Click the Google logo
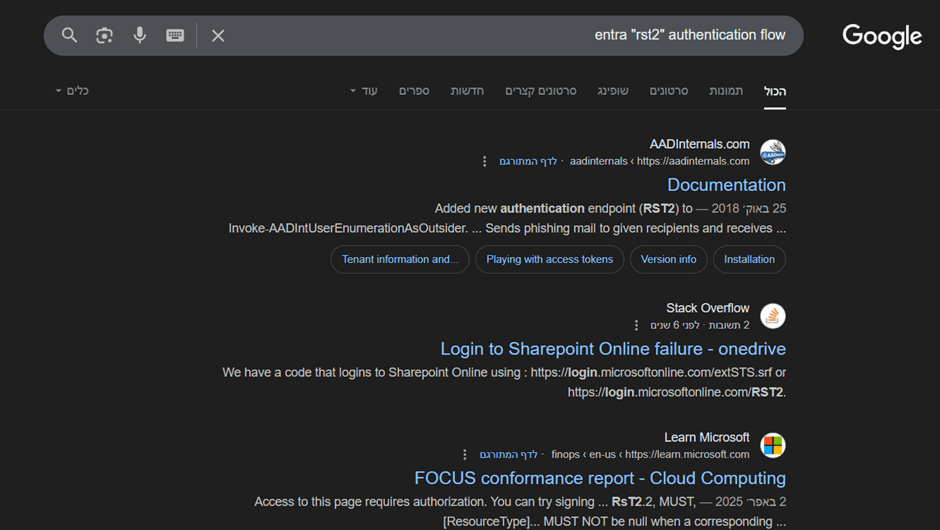 click(881, 36)
